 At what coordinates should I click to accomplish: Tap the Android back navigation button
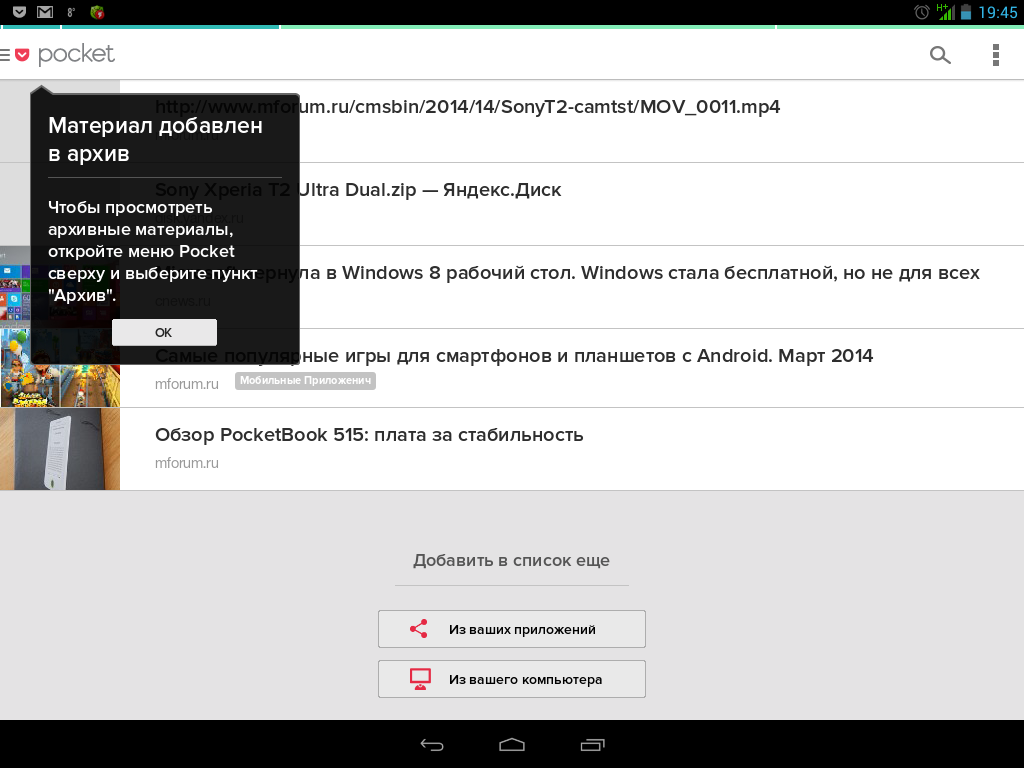click(432, 744)
